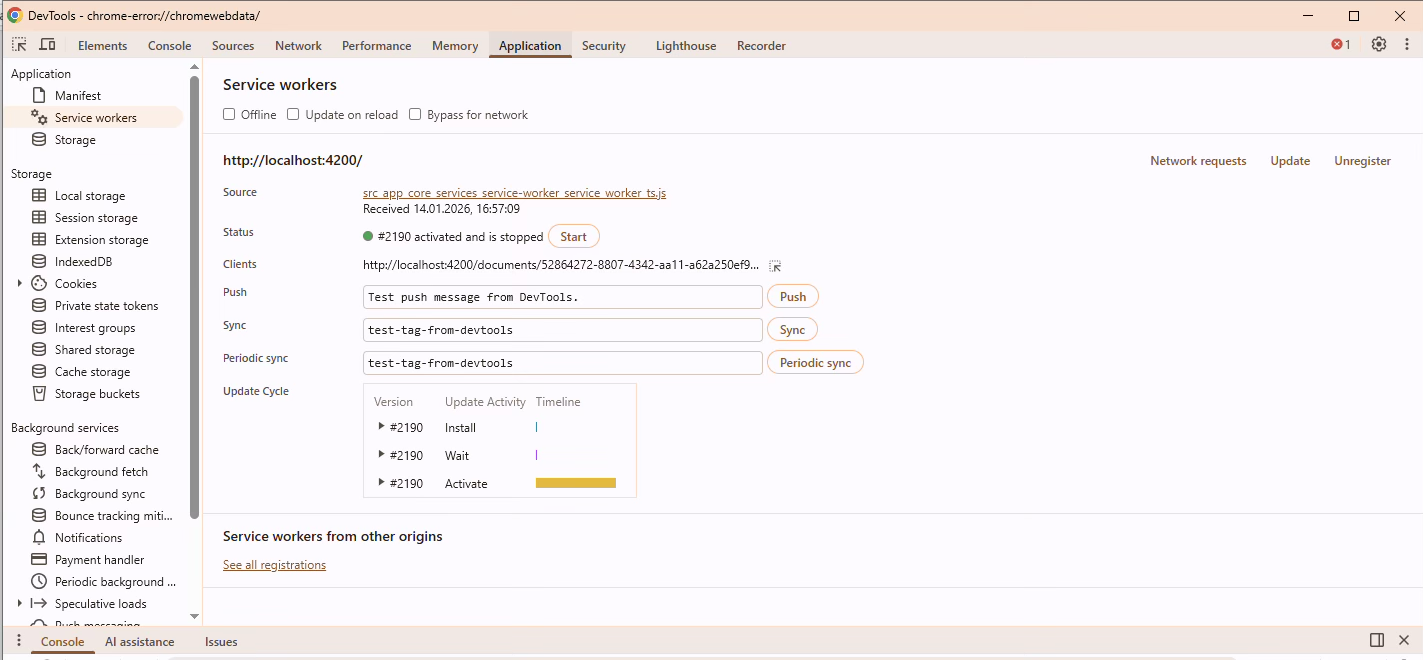Click focus client icon next to Clients URL

775,266
